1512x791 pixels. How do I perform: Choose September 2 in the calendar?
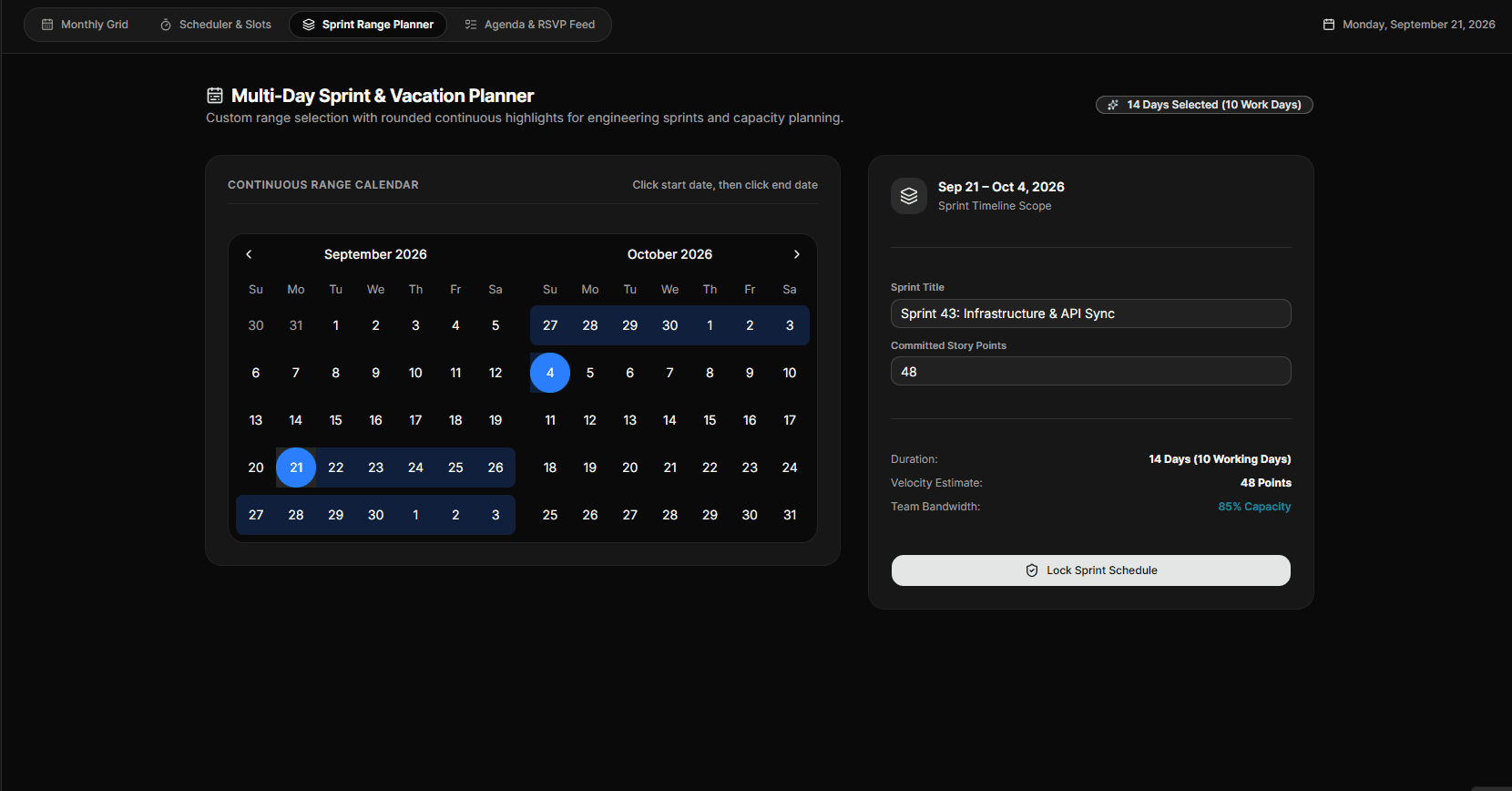(x=375, y=325)
